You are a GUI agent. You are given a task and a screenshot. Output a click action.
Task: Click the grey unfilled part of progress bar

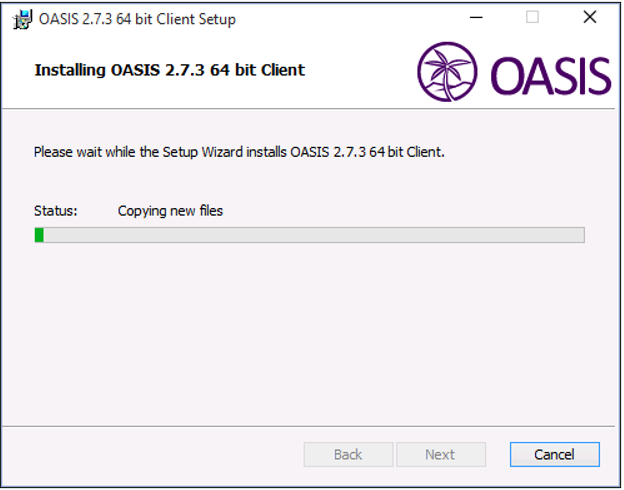[314, 235]
